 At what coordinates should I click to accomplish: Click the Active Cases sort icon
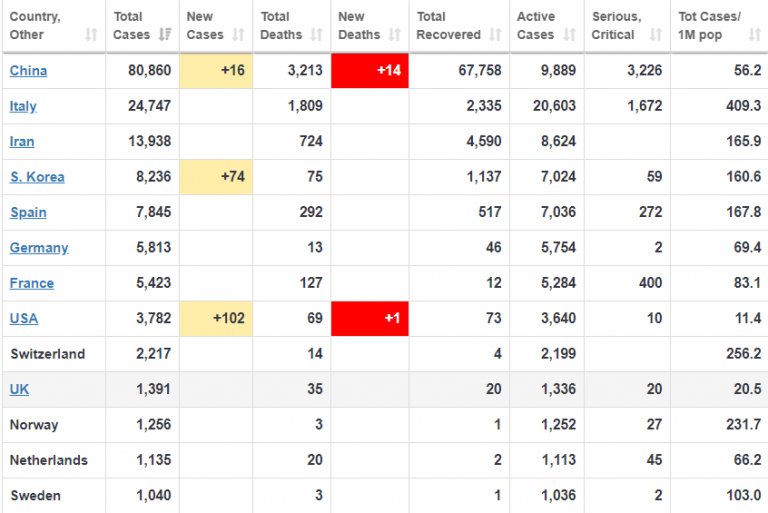pyautogui.click(x=570, y=35)
